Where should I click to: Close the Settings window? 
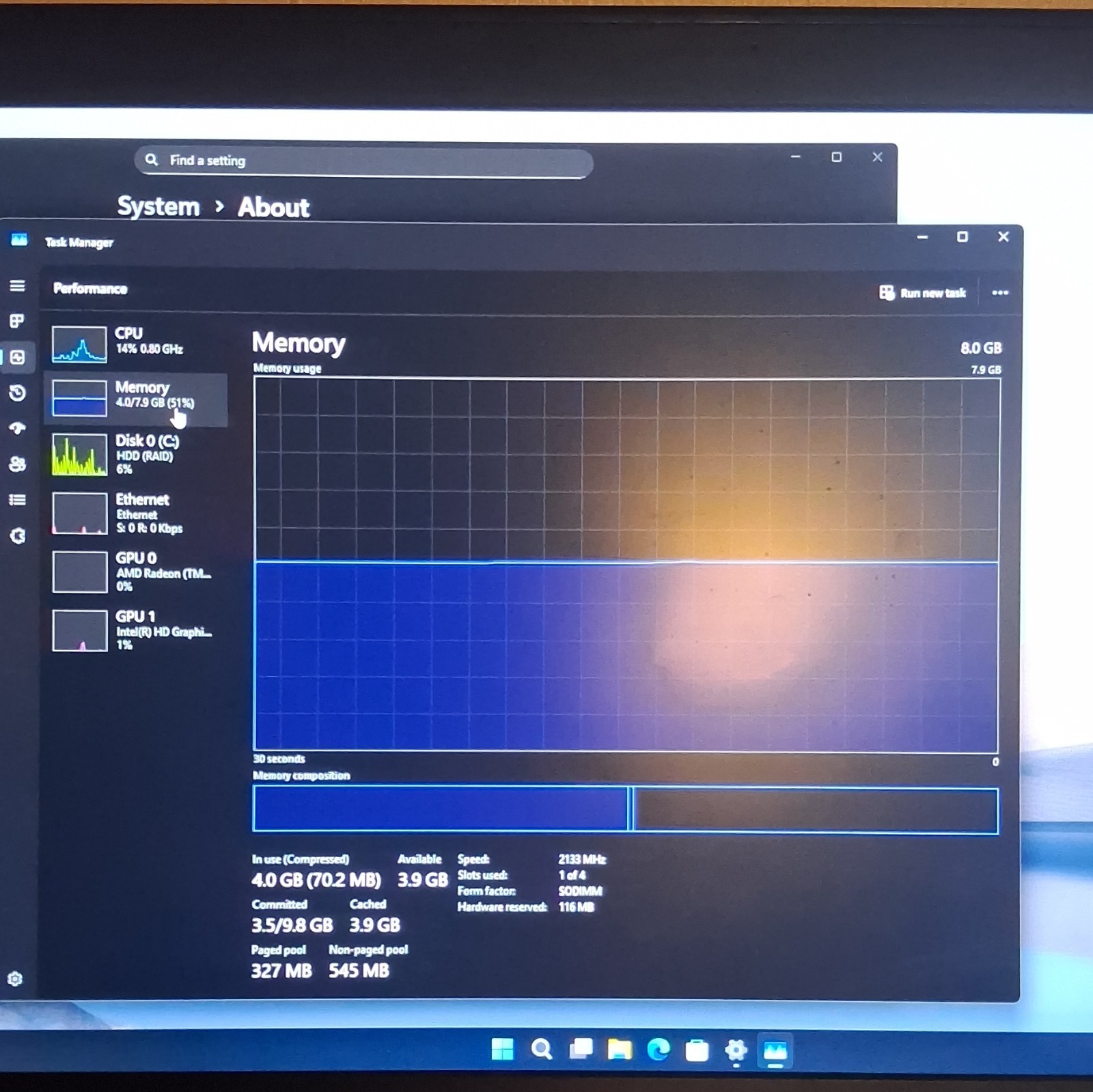coord(878,157)
